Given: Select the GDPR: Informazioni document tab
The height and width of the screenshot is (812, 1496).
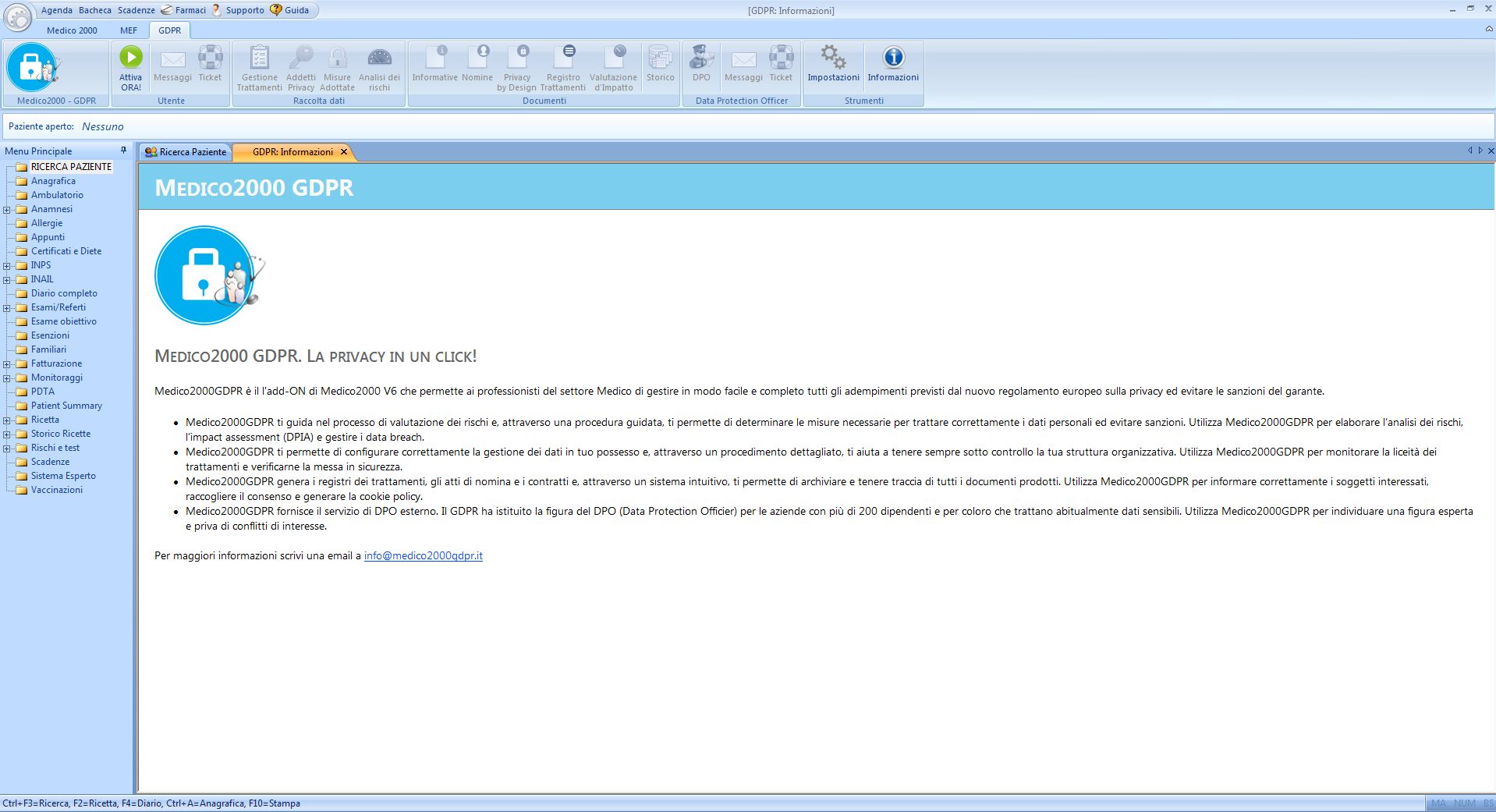Looking at the screenshot, I should tap(292, 152).
